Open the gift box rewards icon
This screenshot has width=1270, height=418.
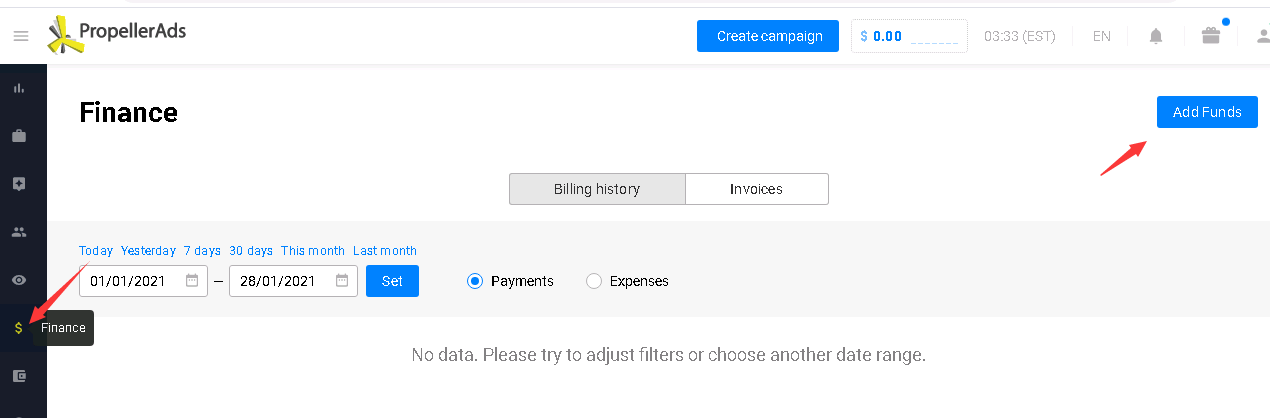coord(1211,36)
